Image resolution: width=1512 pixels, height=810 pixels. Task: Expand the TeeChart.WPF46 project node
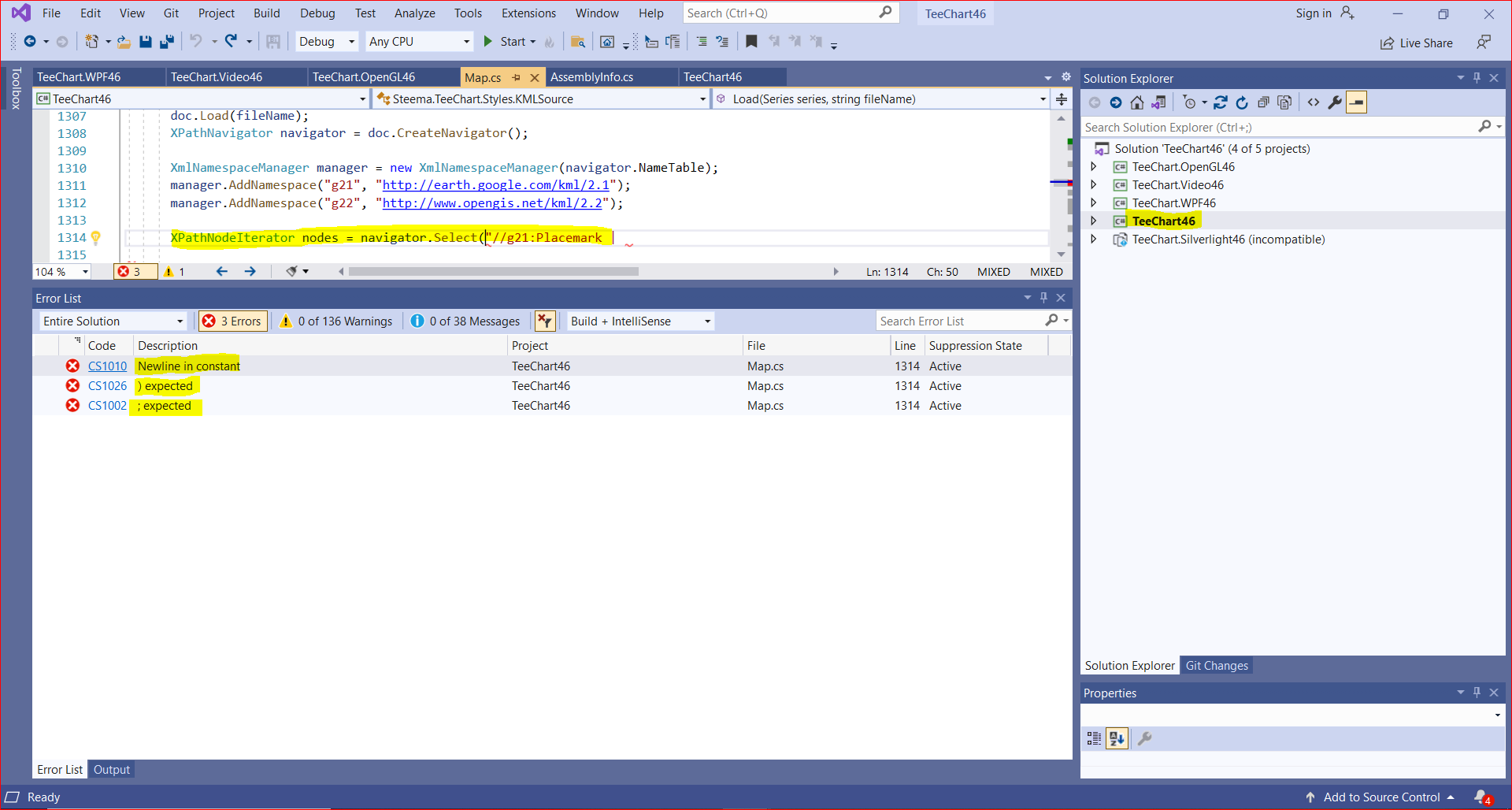pos(1093,203)
